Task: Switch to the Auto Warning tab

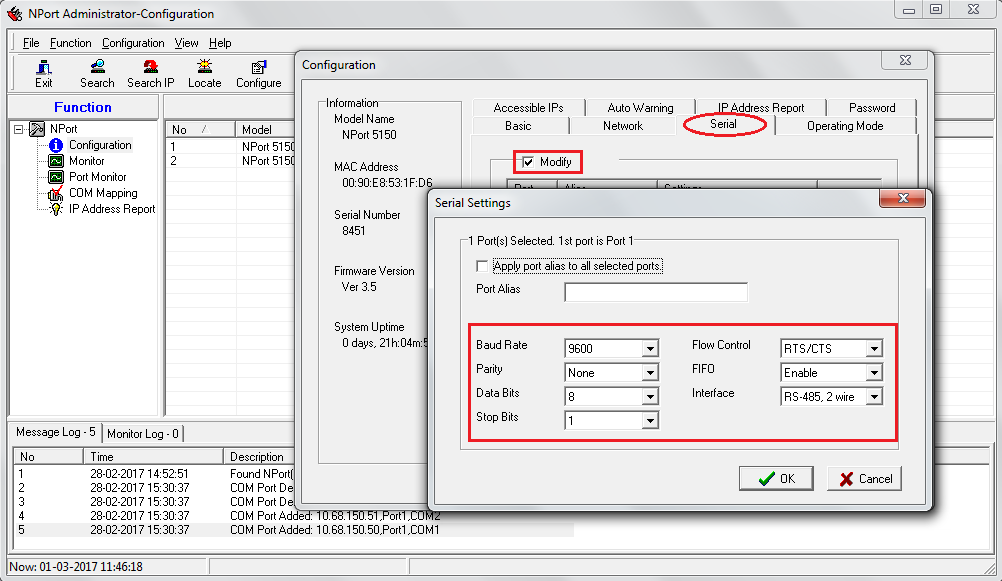Action: (640, 107)
